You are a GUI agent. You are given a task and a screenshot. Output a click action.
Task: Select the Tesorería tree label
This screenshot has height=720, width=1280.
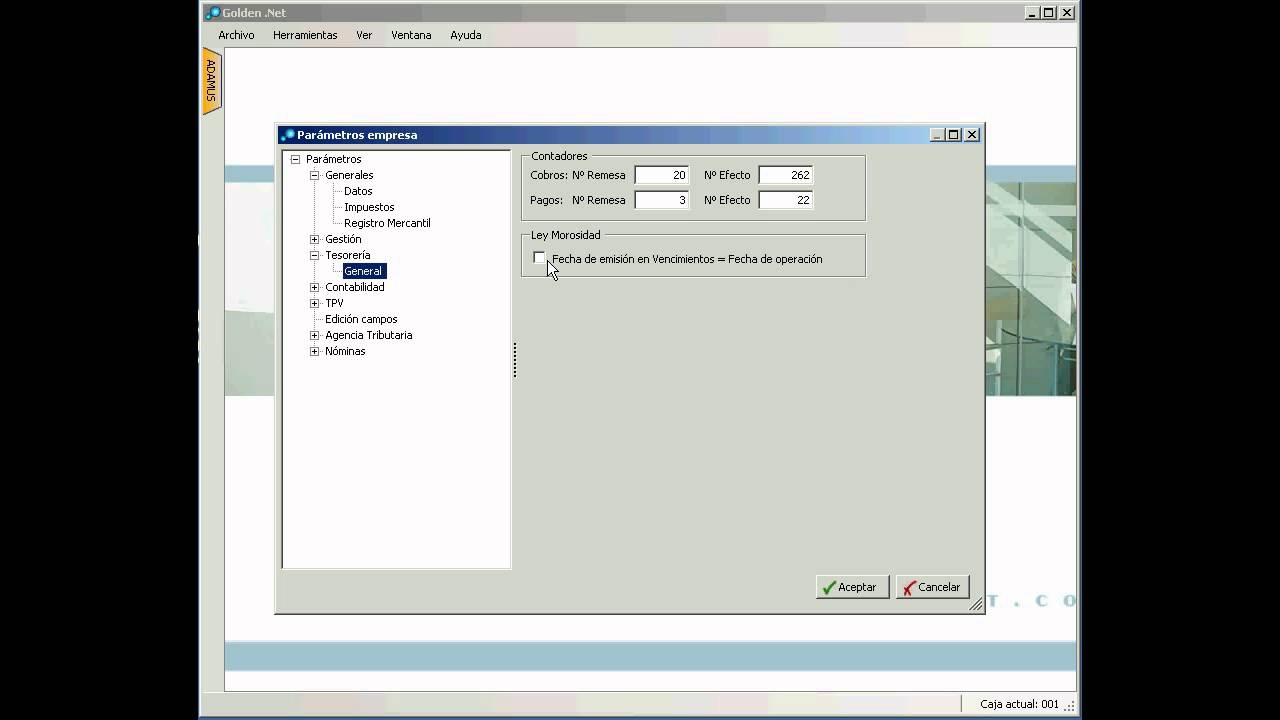click(347, 255)
